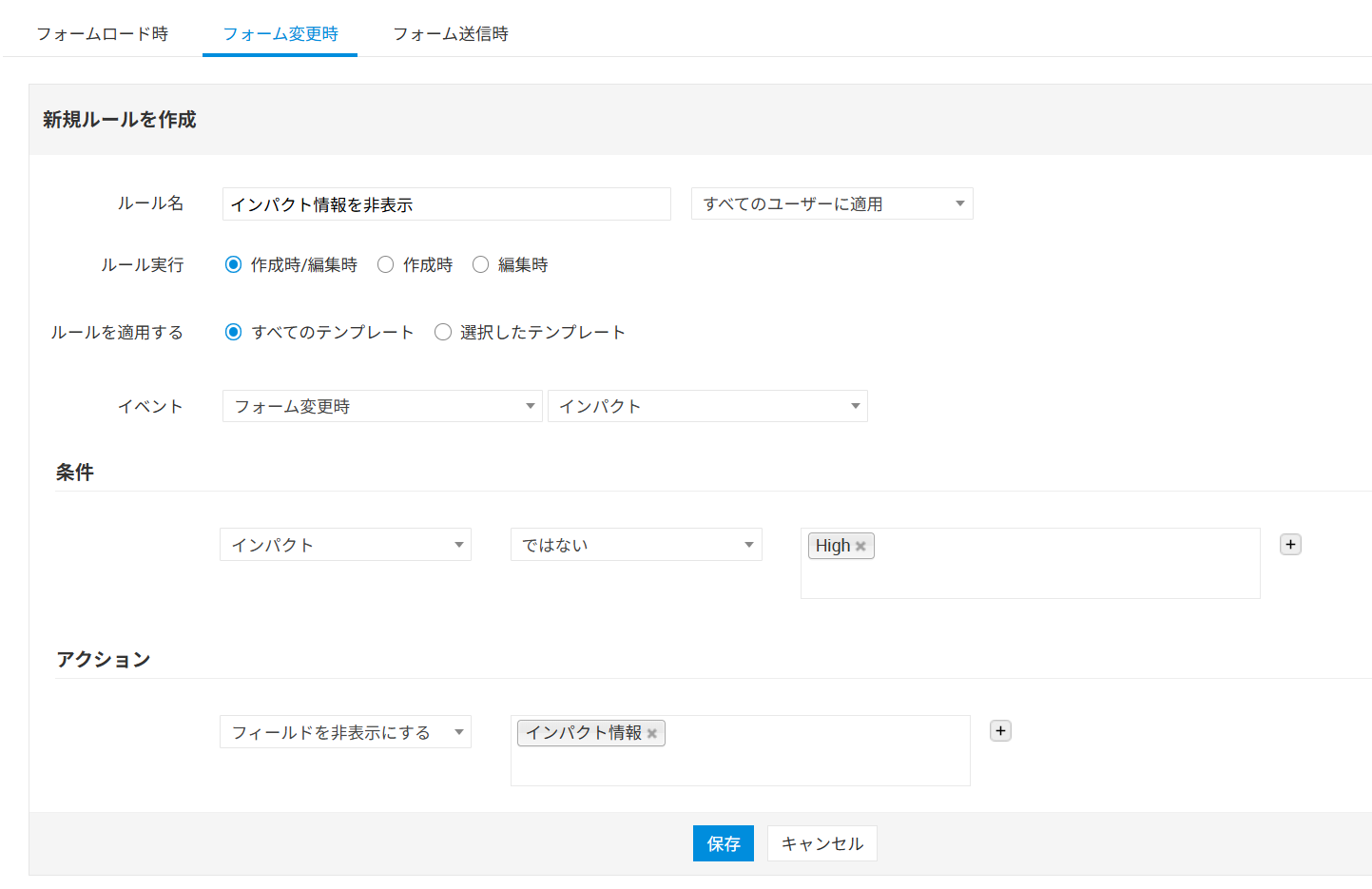Click the キャンセル button

[x=821, y=844]
